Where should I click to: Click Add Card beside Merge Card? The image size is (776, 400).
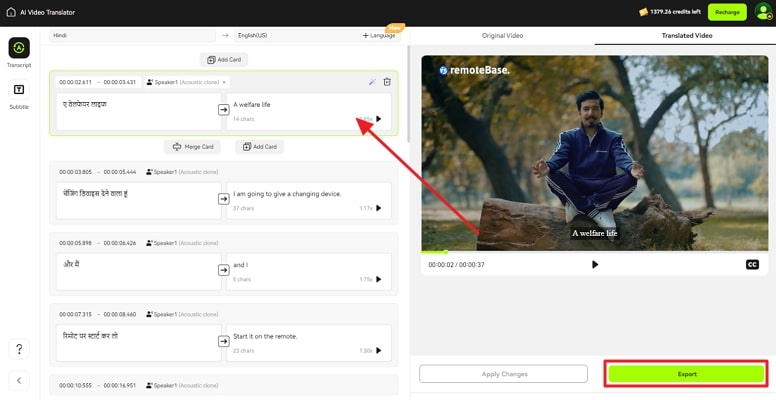click(259, 147)
